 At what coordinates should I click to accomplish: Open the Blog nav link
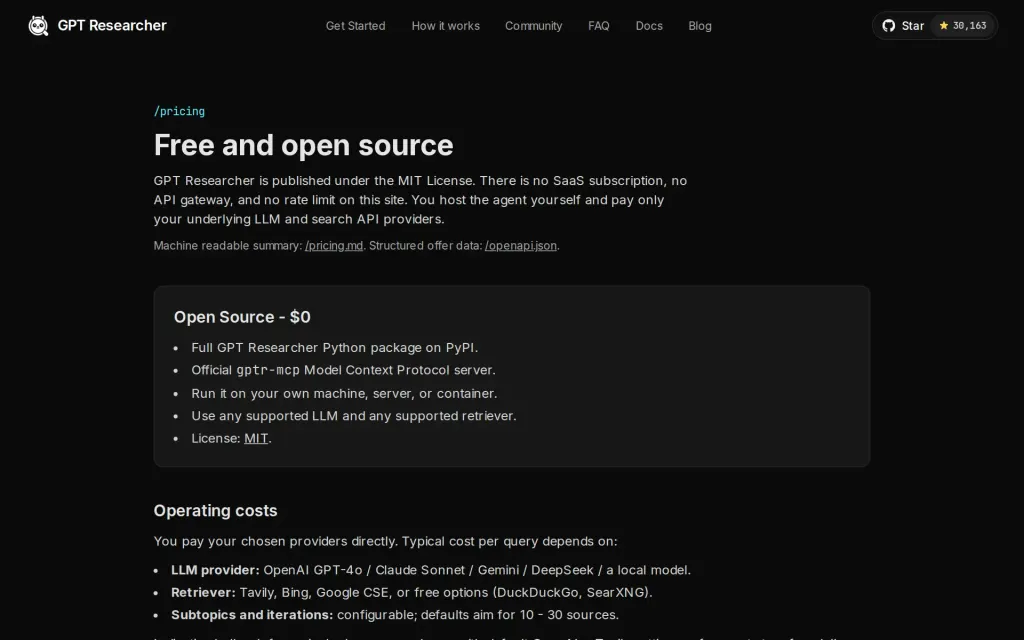click(699, 26)
